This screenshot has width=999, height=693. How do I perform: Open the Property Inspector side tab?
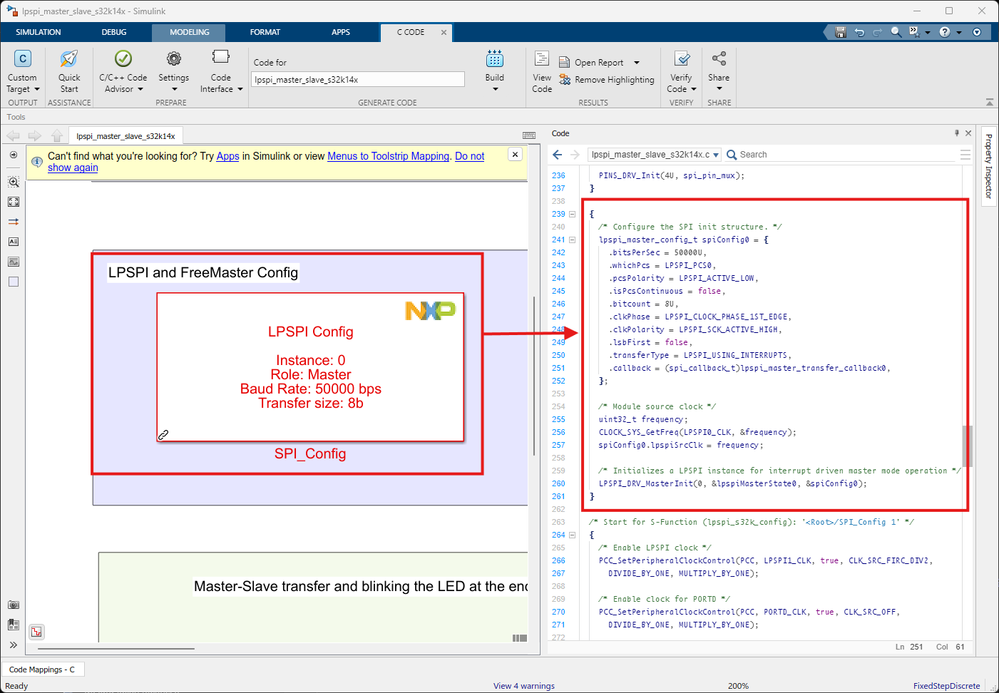(988, 166)
